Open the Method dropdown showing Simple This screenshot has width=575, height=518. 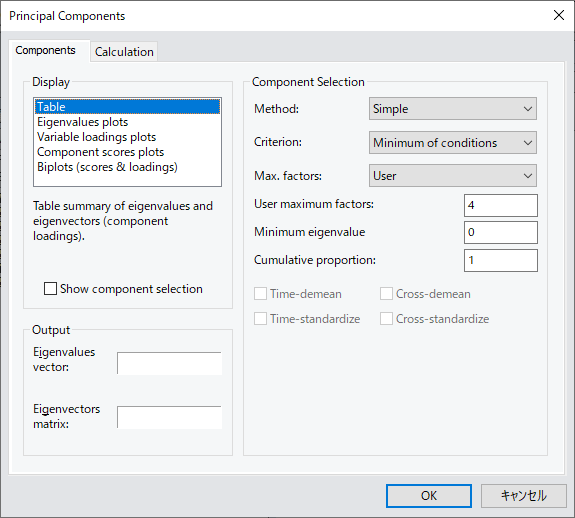coord(453,109)
